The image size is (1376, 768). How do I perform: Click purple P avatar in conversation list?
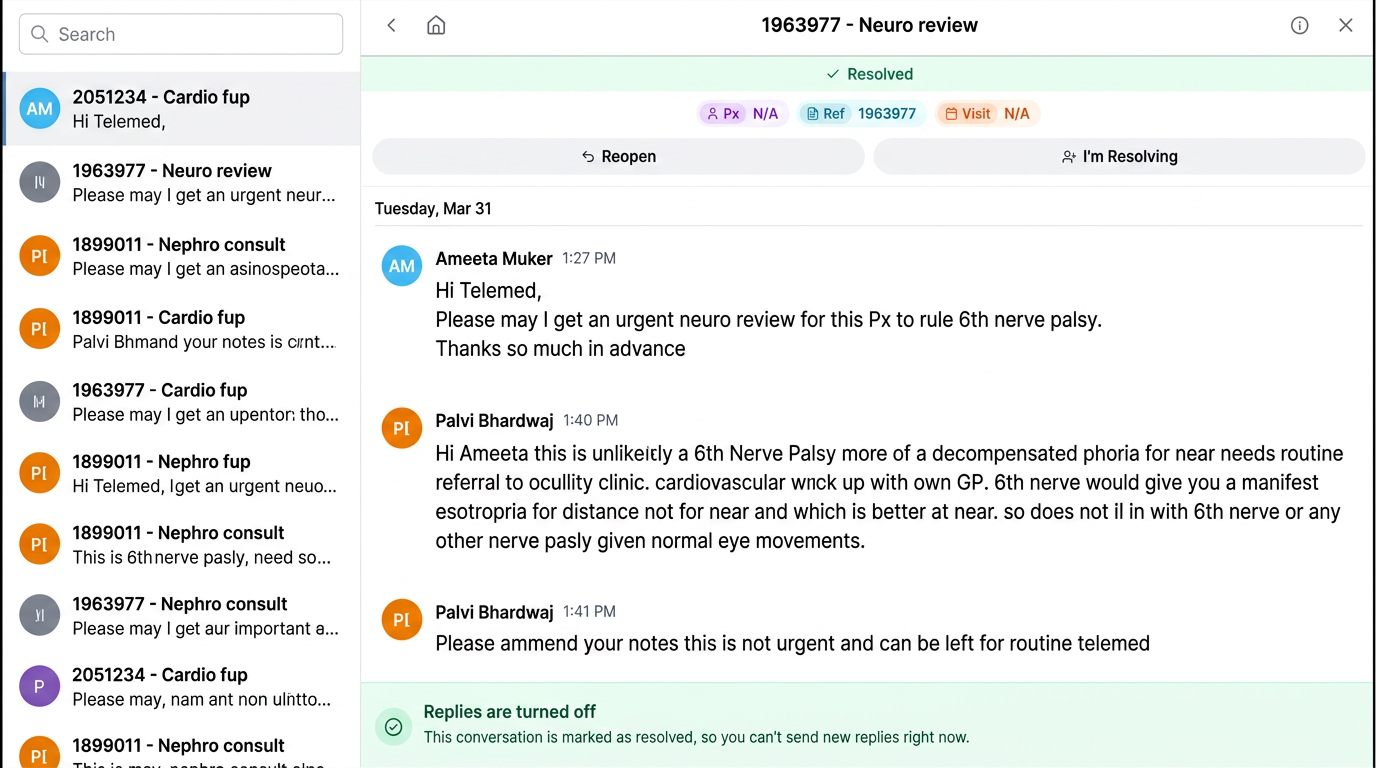coord(40,686)
